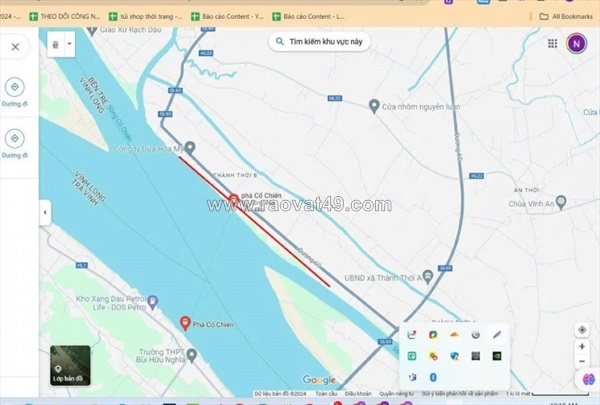Click the first 'Đường đi' directions icon
This screenshot has width=600, height=405.
click(x=15, y=88)
